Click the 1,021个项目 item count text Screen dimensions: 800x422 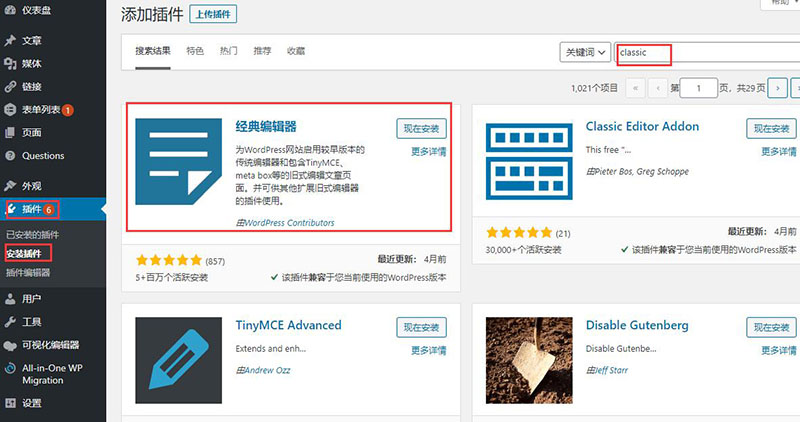(x=594, y=88)
